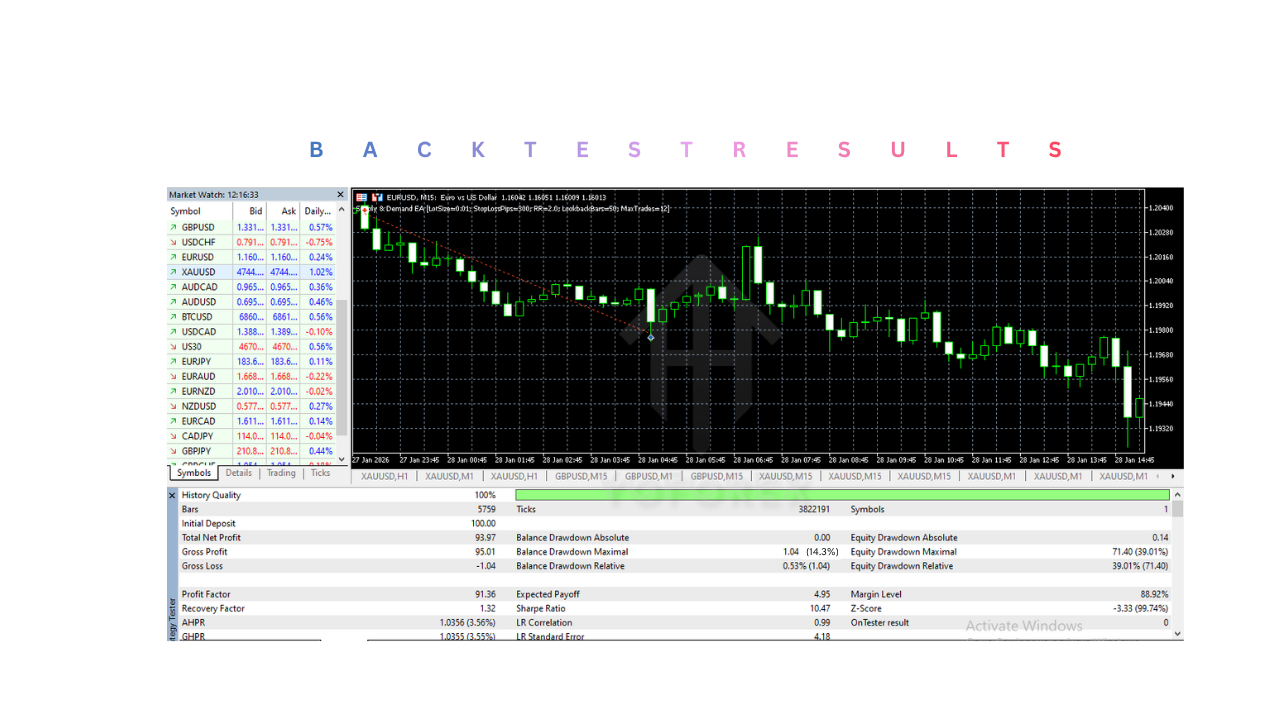Click the red trend arrow next to EURNZD
The width and height of the screenshot is (1280, 720).
172,391
